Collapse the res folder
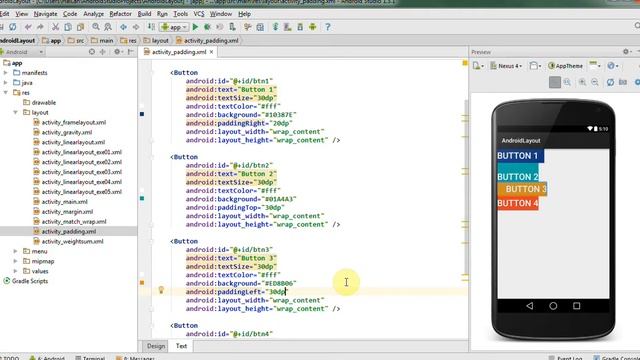This screenshot has width=640, height=360. tap(6, 93)
